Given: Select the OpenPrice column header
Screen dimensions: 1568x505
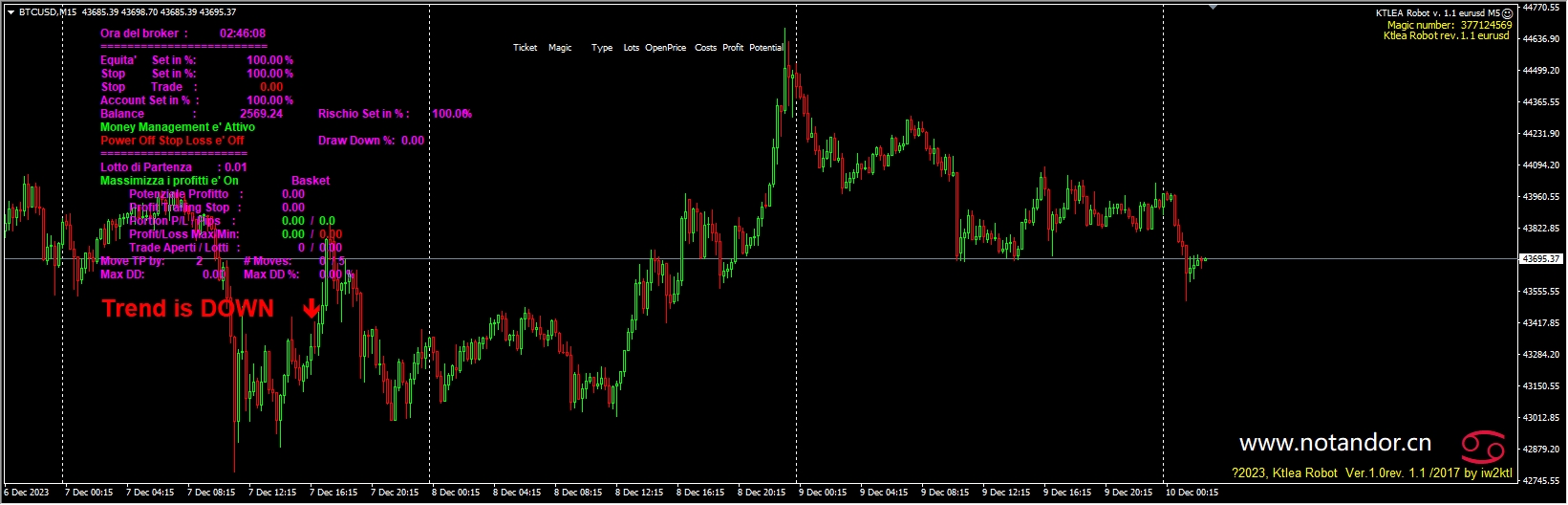Looking at the screenshot, I should click(665, 48).
